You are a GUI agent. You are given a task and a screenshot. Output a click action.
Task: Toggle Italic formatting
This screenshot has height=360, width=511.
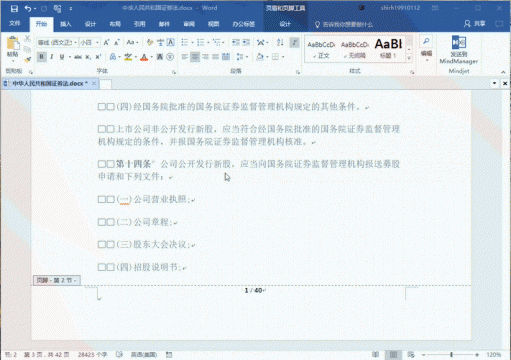(52, 57)
